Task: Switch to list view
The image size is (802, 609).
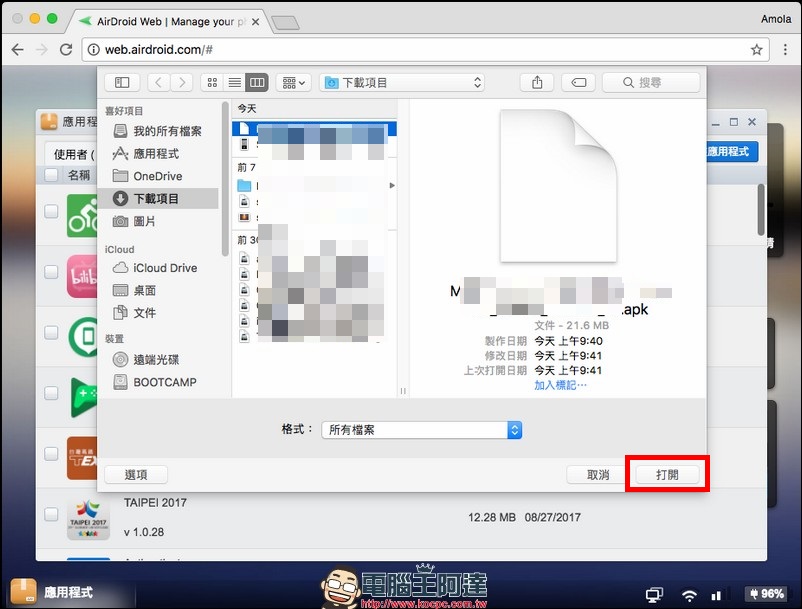Action: pyautogui.click(x=235, y=82)
